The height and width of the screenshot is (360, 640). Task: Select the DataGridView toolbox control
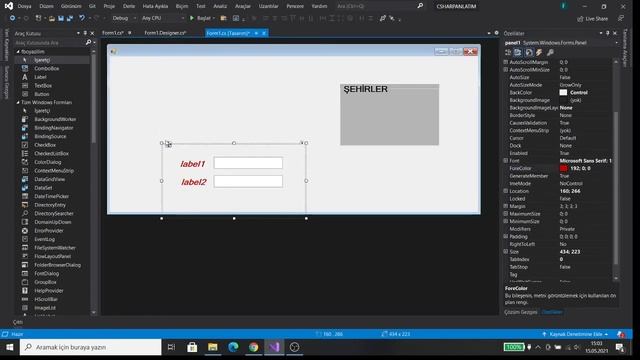pyautogui.click(x=49, y=180)
